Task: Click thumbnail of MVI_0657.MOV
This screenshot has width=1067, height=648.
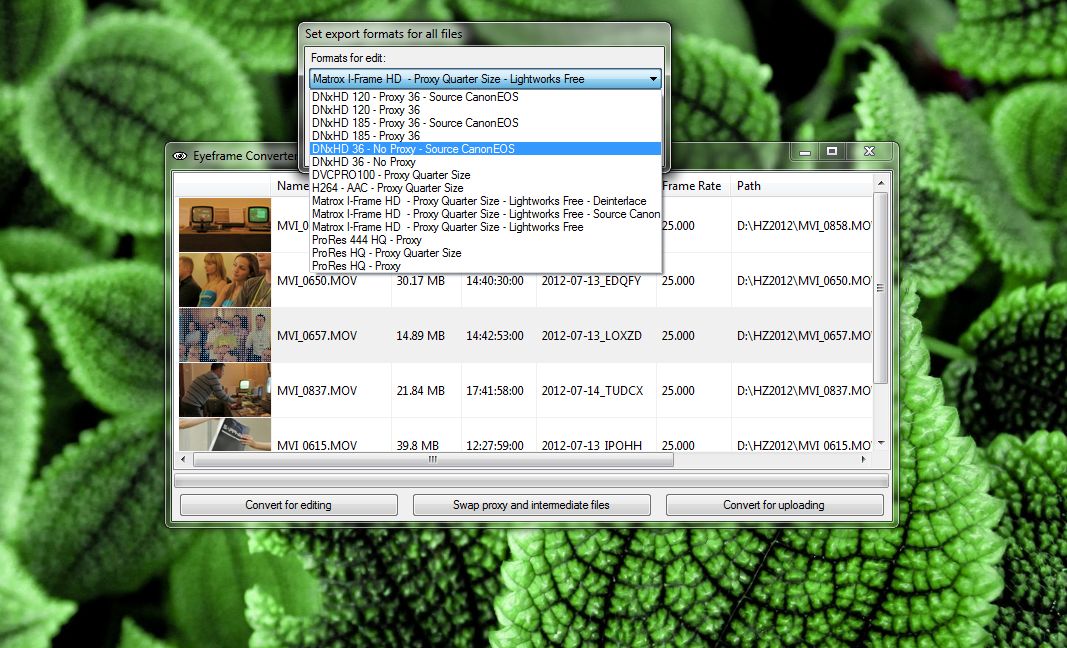Action: coord(225,335)
